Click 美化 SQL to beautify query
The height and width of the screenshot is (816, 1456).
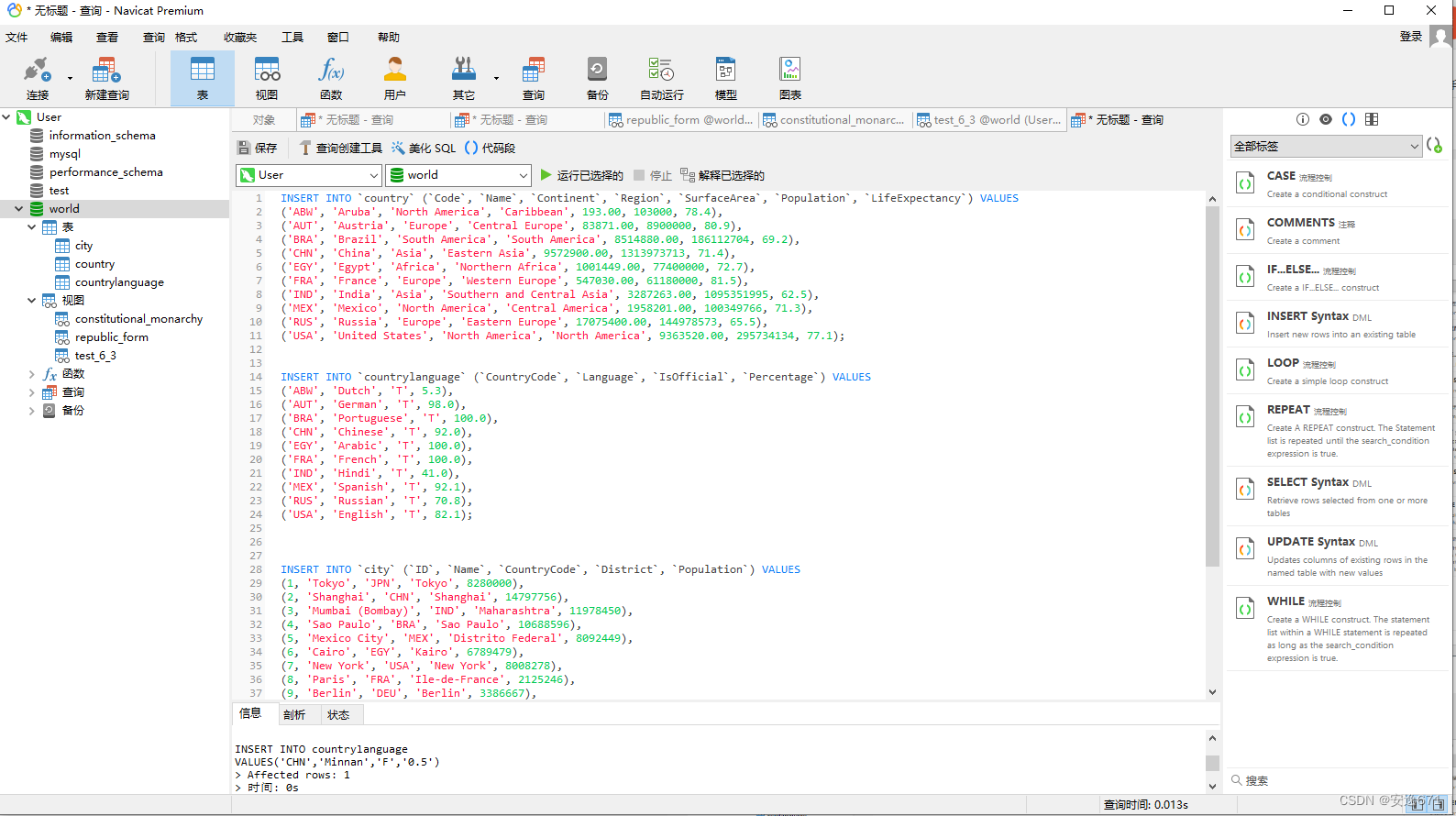point(424,148)
